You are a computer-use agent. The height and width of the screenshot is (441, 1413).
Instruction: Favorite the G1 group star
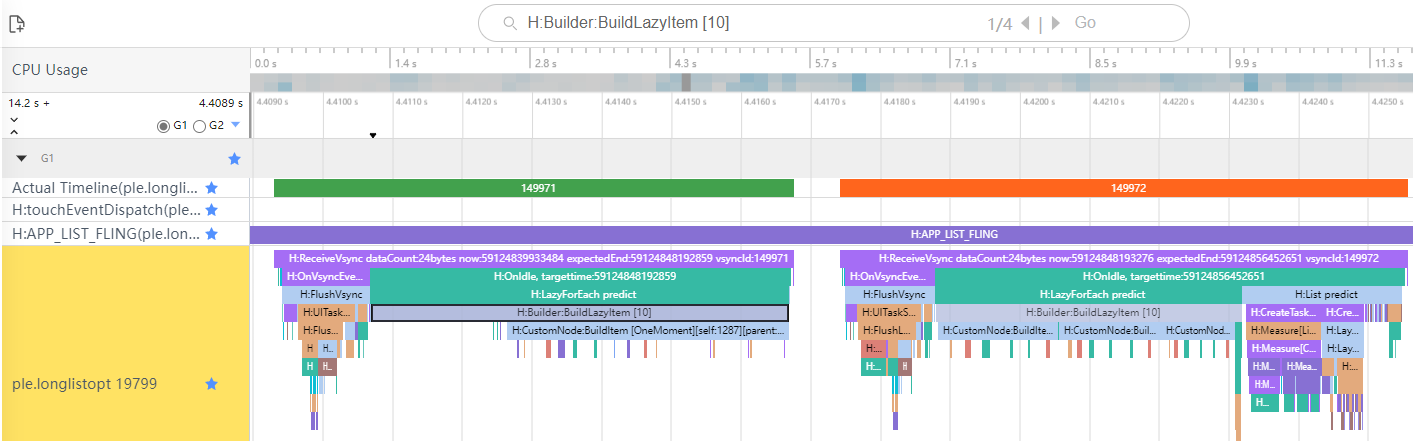click(x=234, y=158)
